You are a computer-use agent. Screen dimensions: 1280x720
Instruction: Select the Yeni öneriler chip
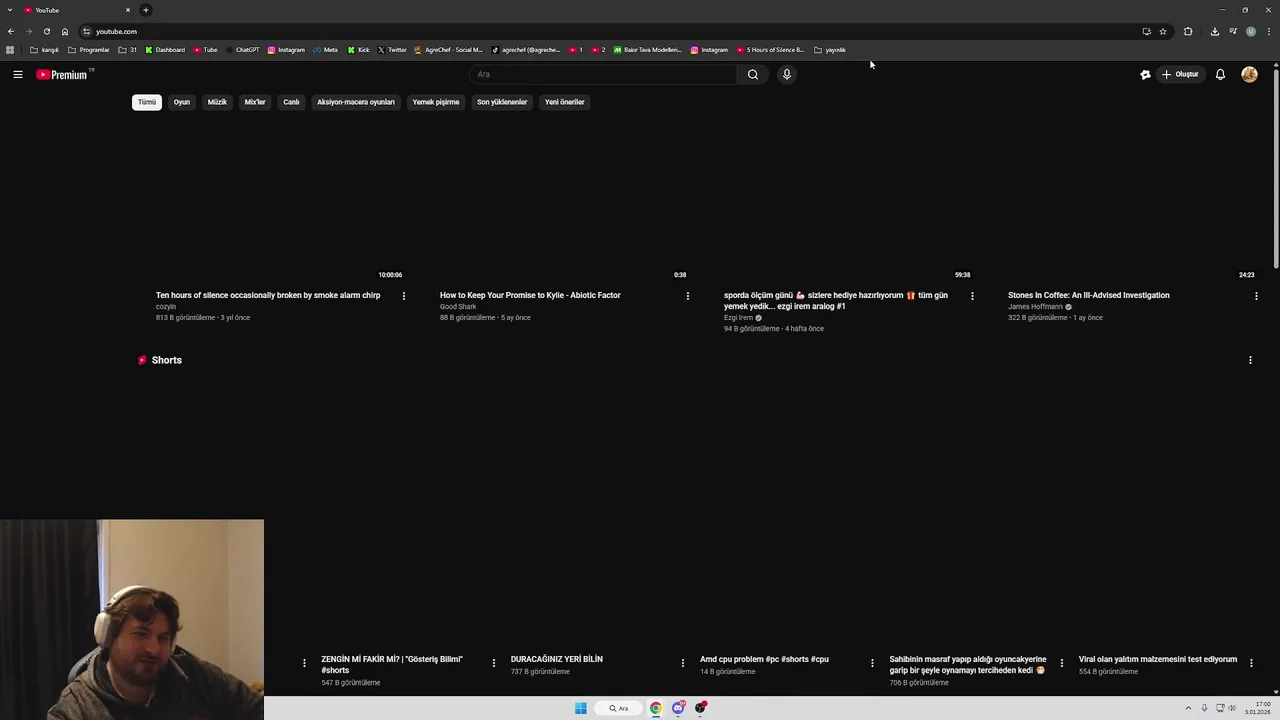[565, 102]
